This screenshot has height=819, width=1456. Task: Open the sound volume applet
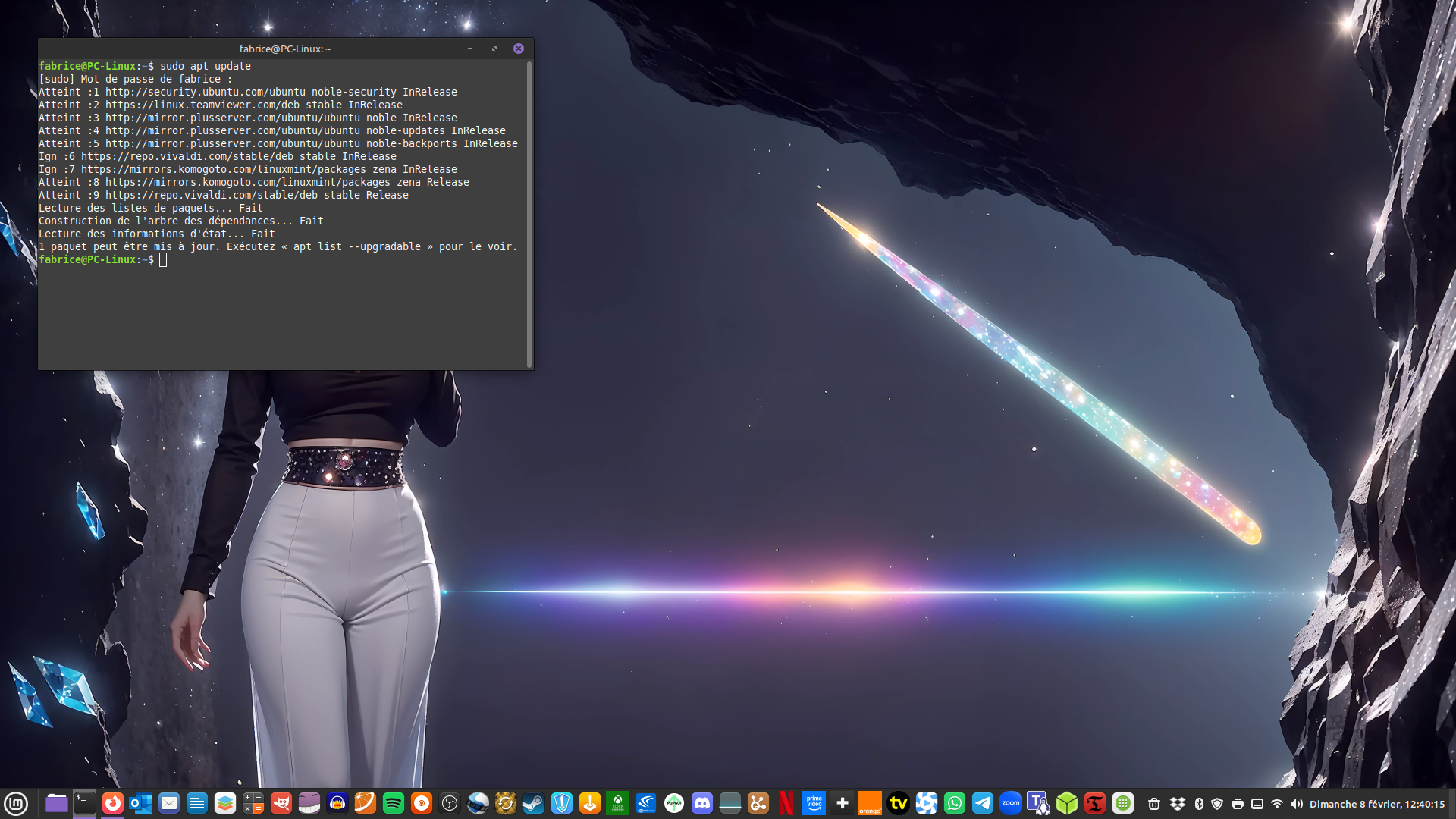(x=1296, y=804)
